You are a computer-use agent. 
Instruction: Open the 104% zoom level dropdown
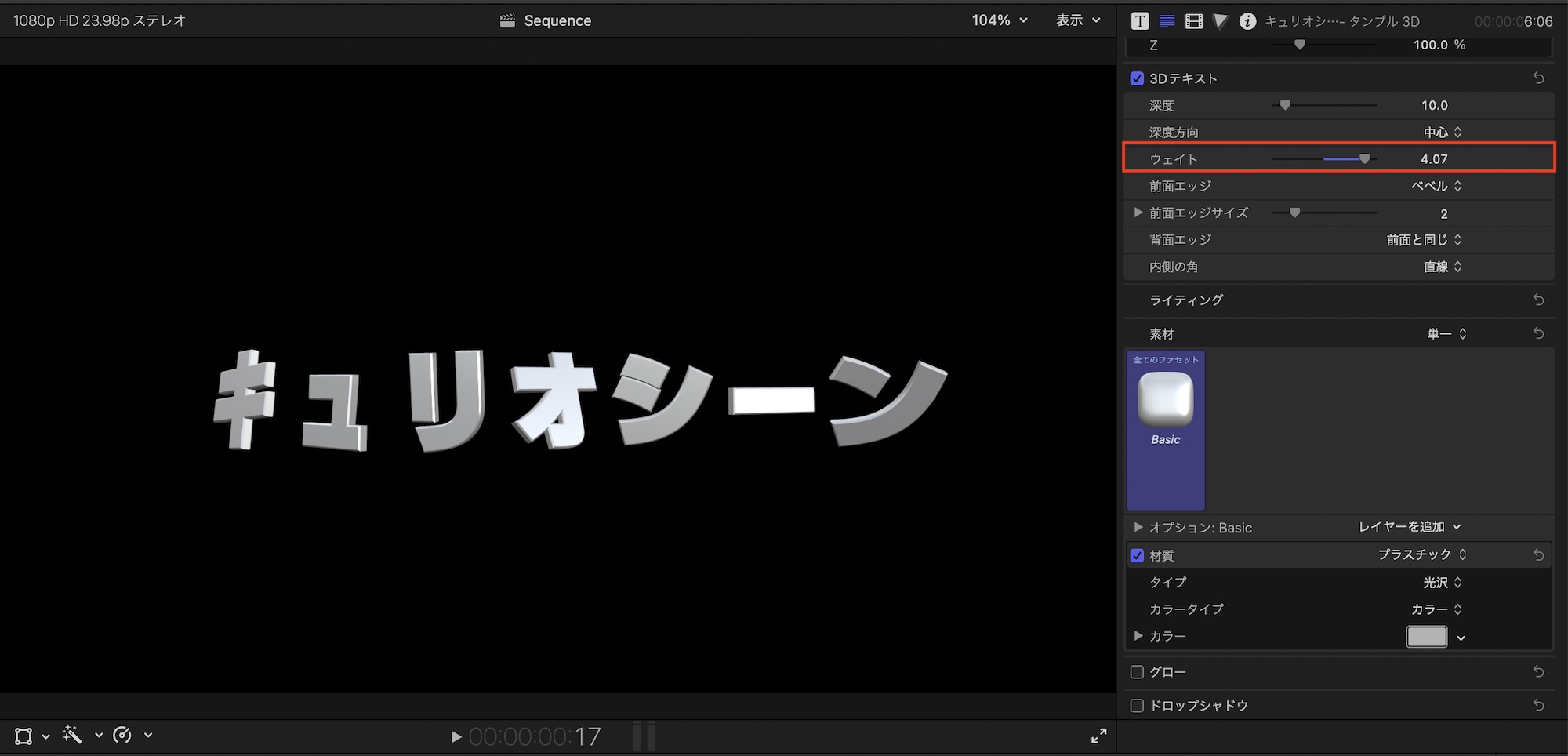click(999, 20)
